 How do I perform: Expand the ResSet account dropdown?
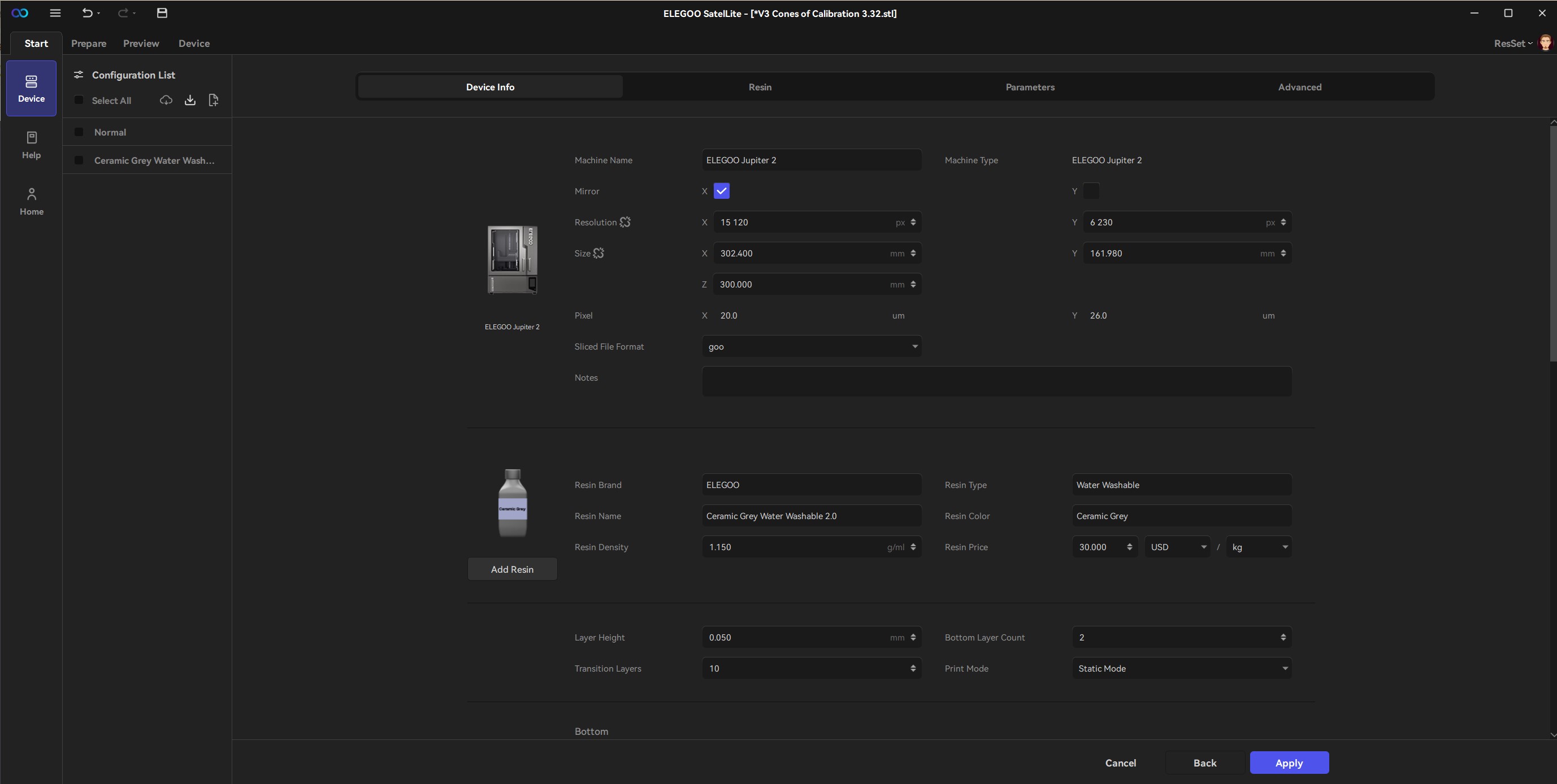1513,43
